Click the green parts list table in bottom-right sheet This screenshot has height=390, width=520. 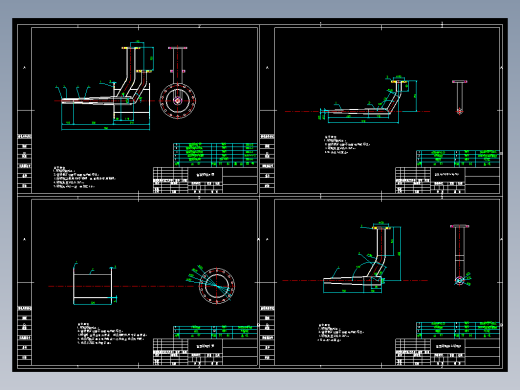pos(458,330)
